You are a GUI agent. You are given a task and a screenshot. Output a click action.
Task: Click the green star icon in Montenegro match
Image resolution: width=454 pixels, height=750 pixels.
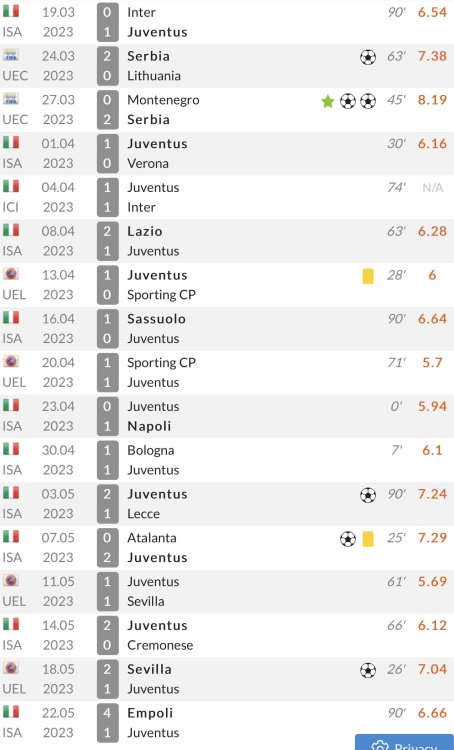point(328,101)
